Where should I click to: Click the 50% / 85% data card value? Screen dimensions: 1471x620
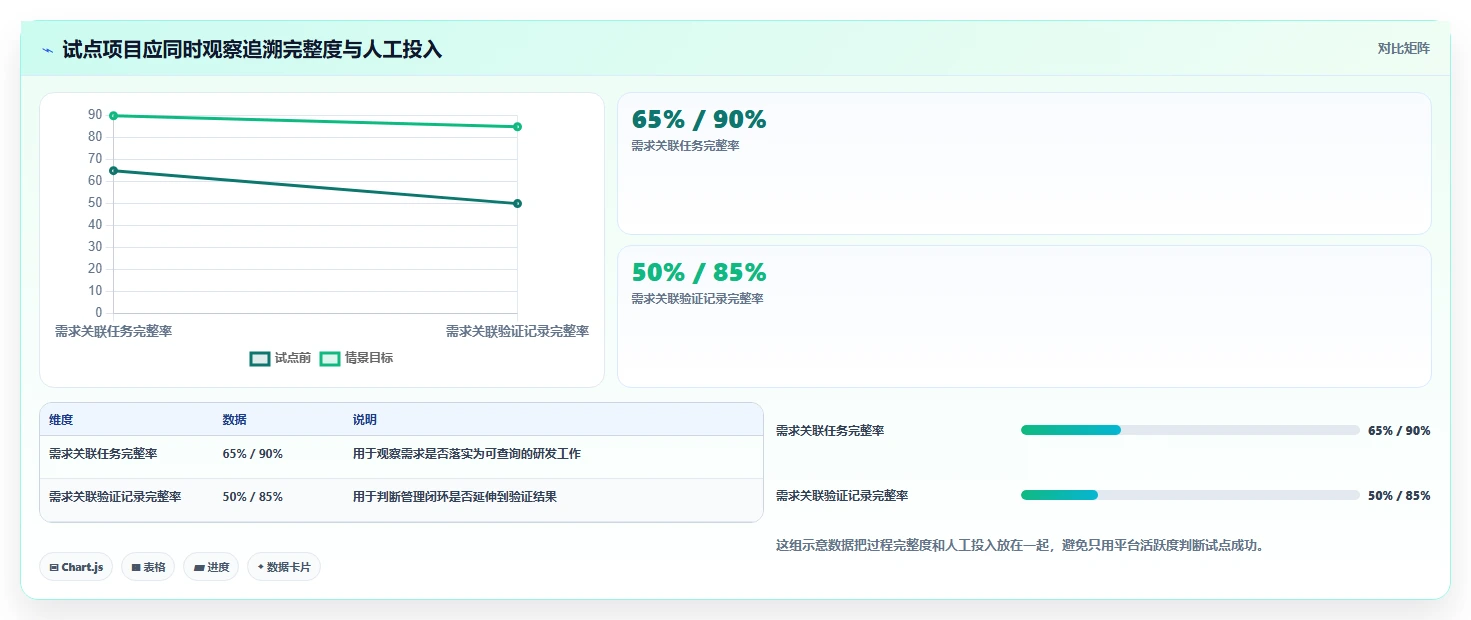(x=699, y=273)
